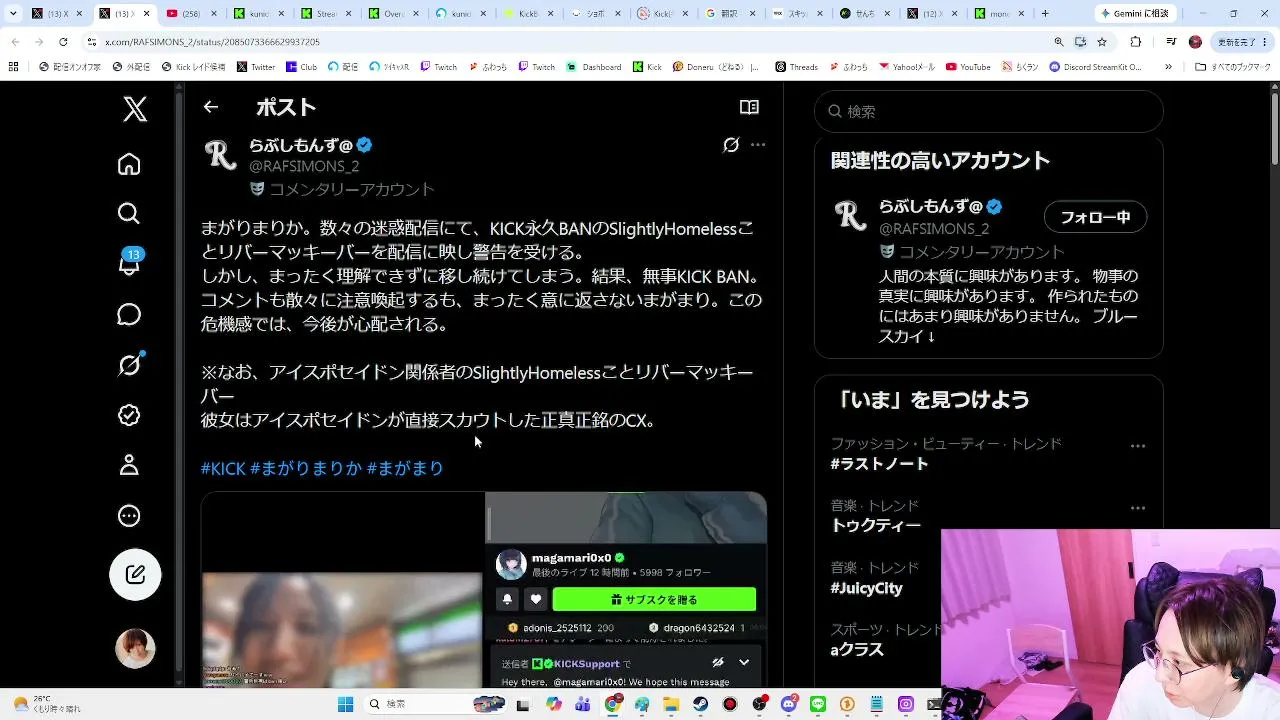Open the #まがまり hashtag

pos(405,468)
